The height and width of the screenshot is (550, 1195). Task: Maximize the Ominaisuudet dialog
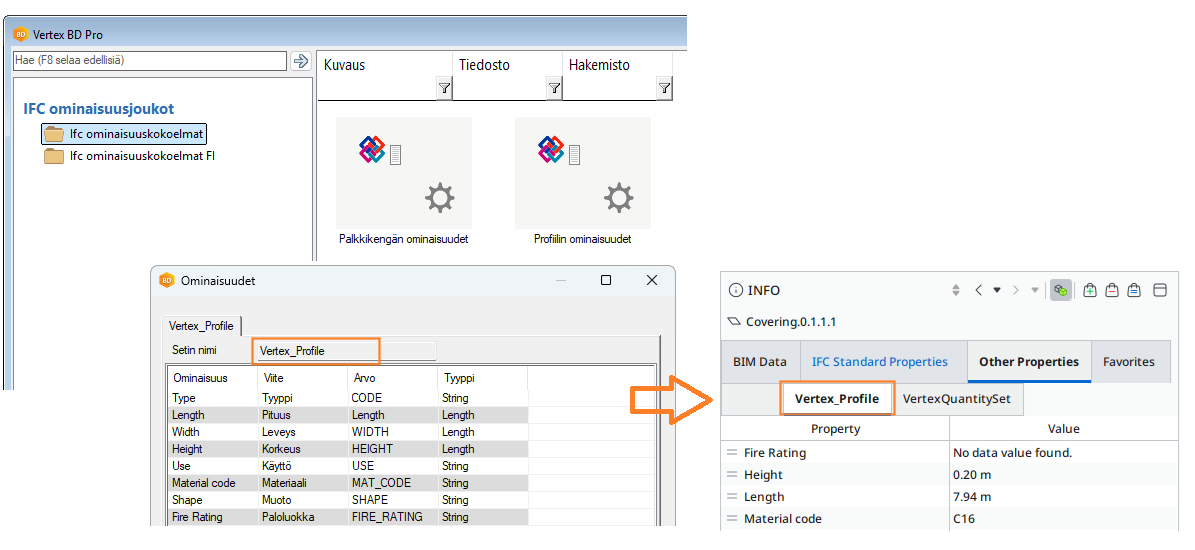click(x=606, y=280)
